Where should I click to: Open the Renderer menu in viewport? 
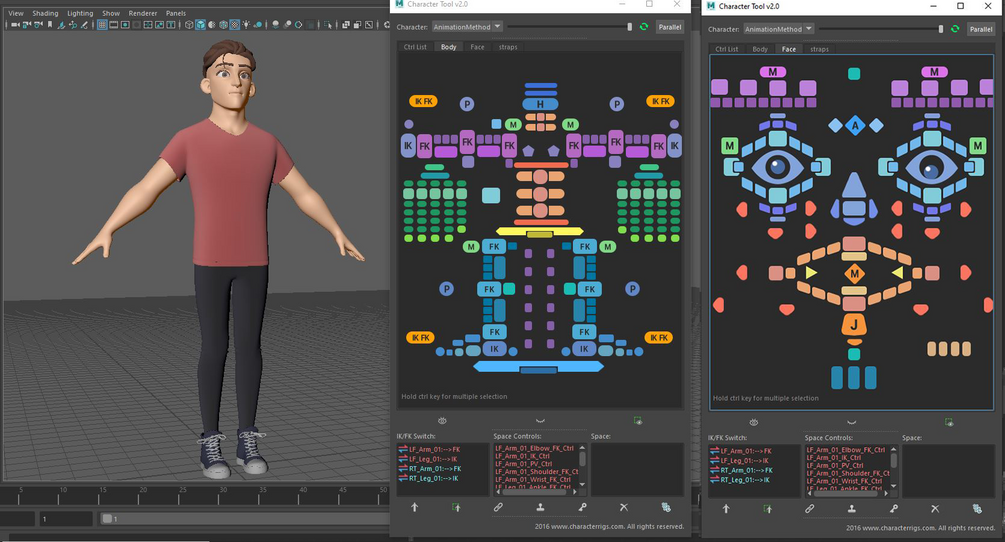143,13
